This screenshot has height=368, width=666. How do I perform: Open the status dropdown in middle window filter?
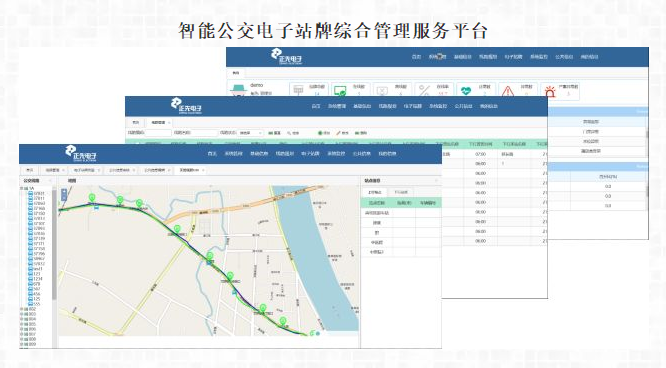point(251,133)
